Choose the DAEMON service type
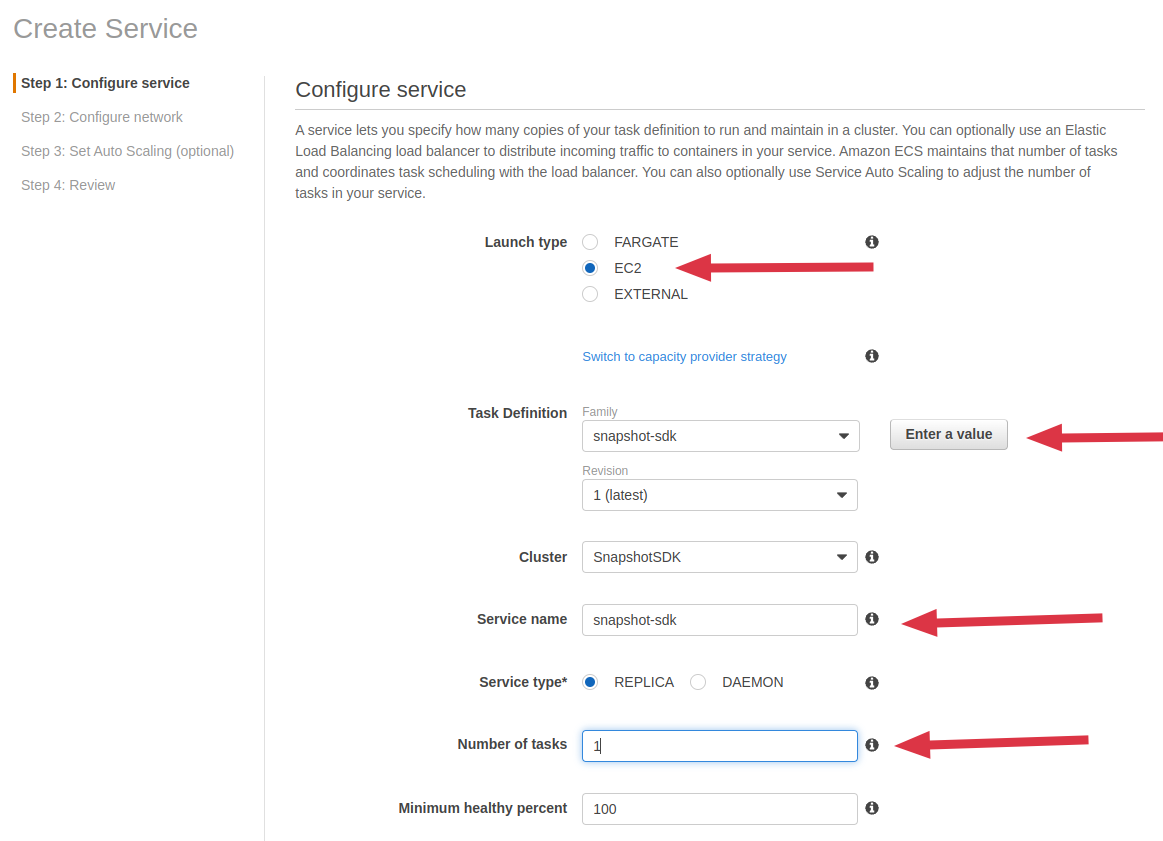Screen dimensions: 1163x841 (x=698, y=682)
